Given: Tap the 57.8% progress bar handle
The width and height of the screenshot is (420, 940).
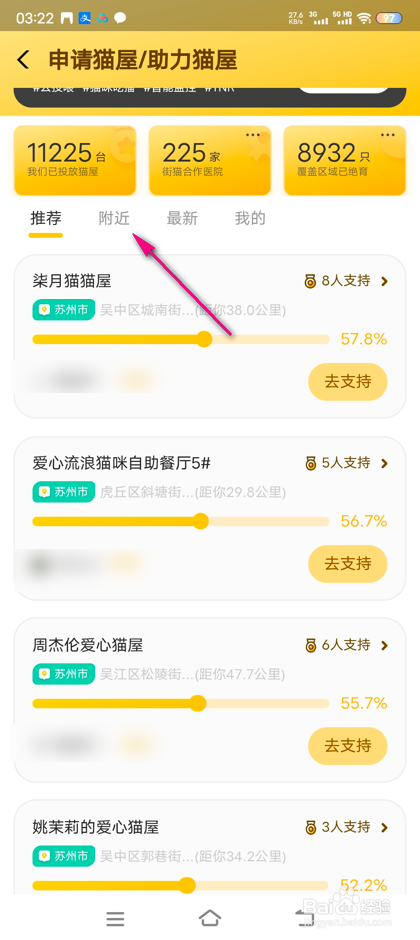Looking at the screenshot, I should [204, 339].
